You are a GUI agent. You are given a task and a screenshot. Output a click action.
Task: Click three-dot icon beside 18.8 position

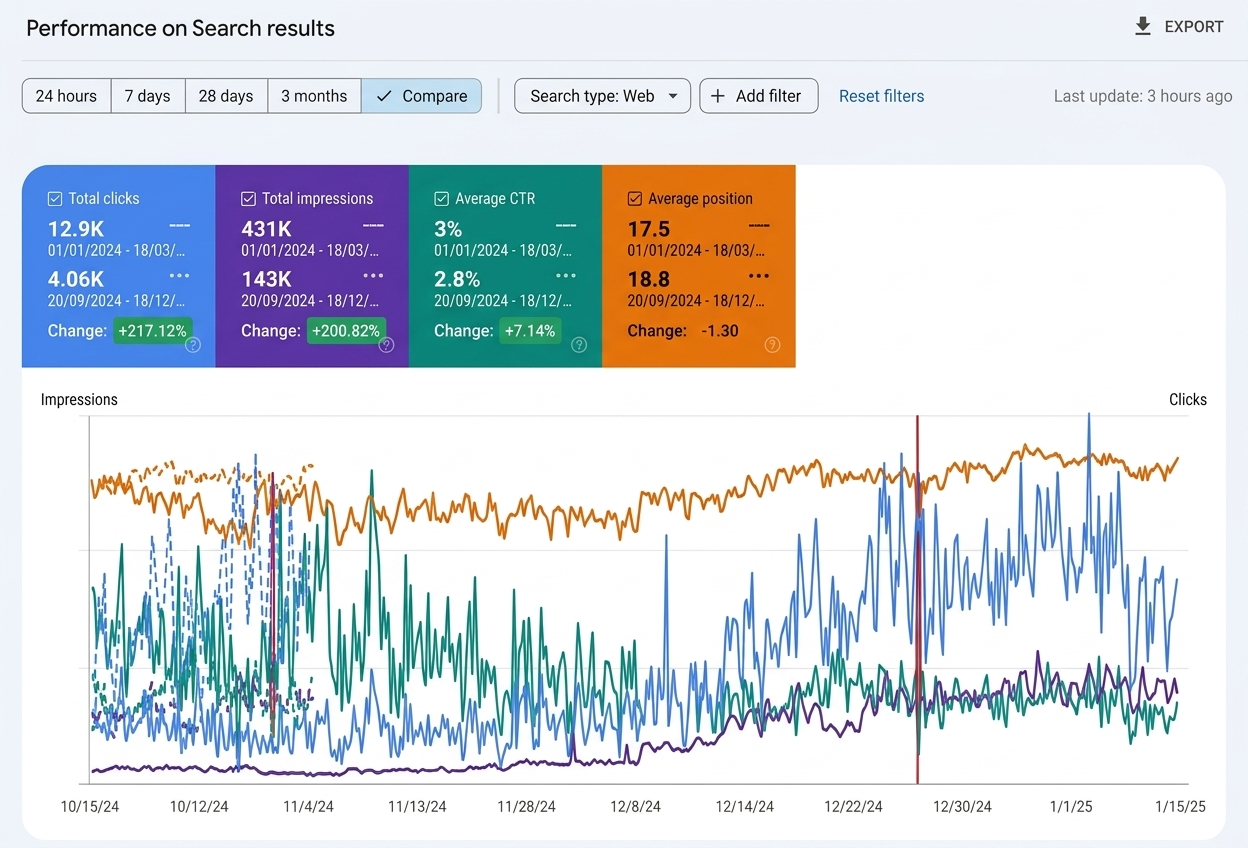click(759, 276)
